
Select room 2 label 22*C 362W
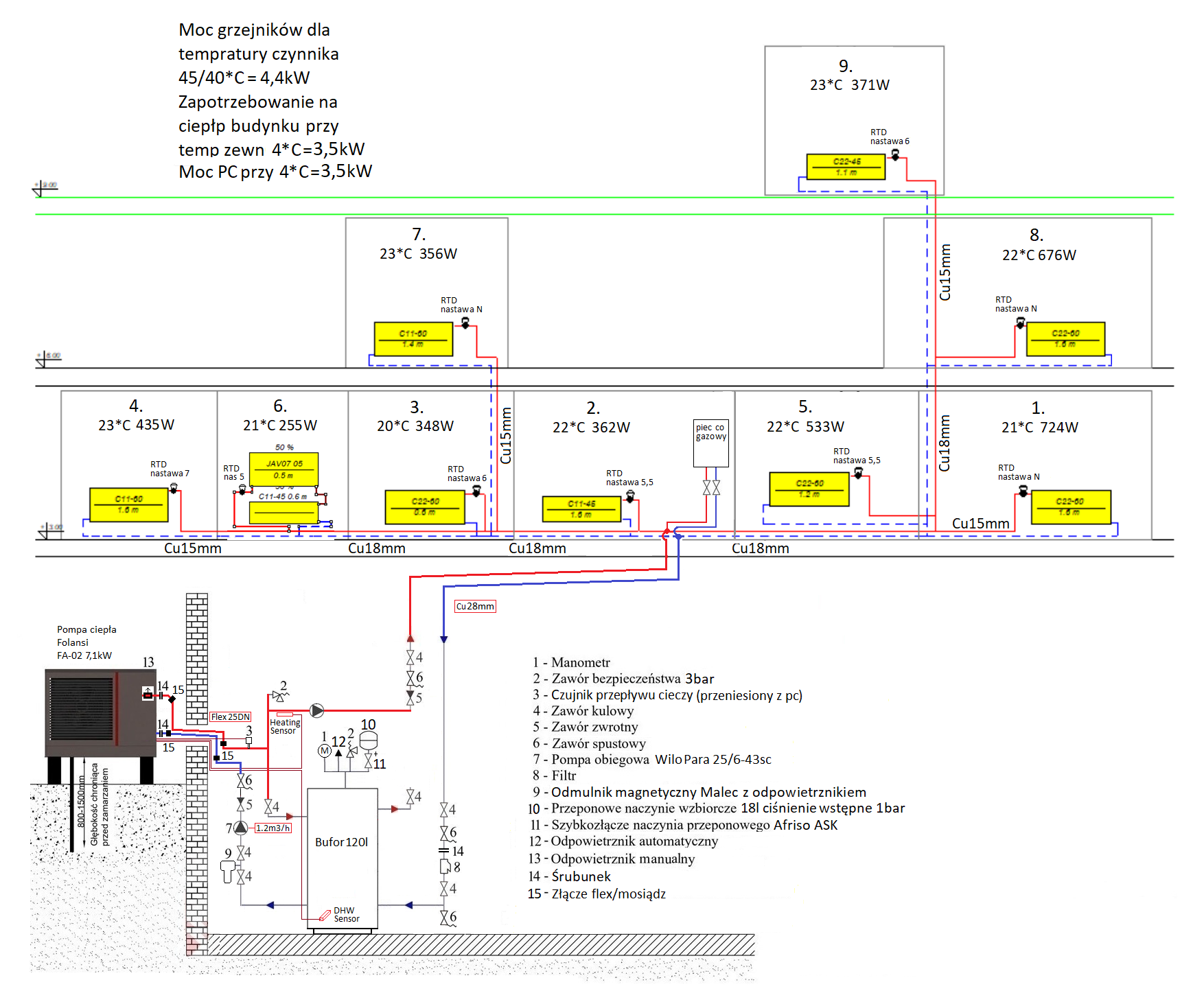591,427
